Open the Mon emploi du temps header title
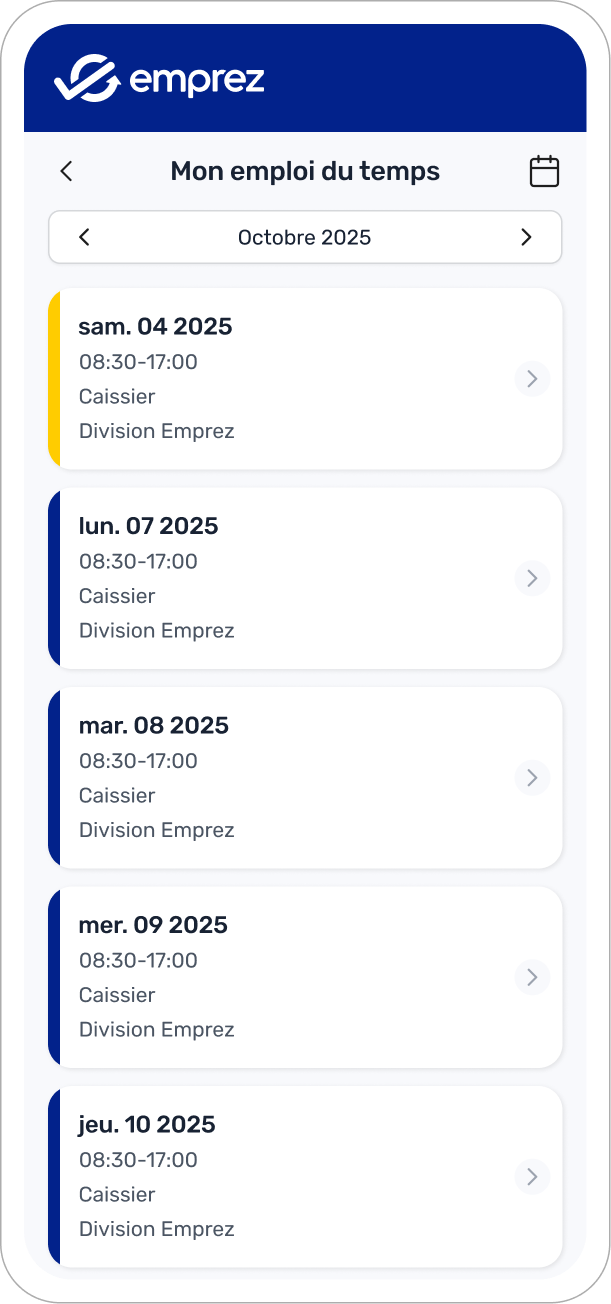 304,171
